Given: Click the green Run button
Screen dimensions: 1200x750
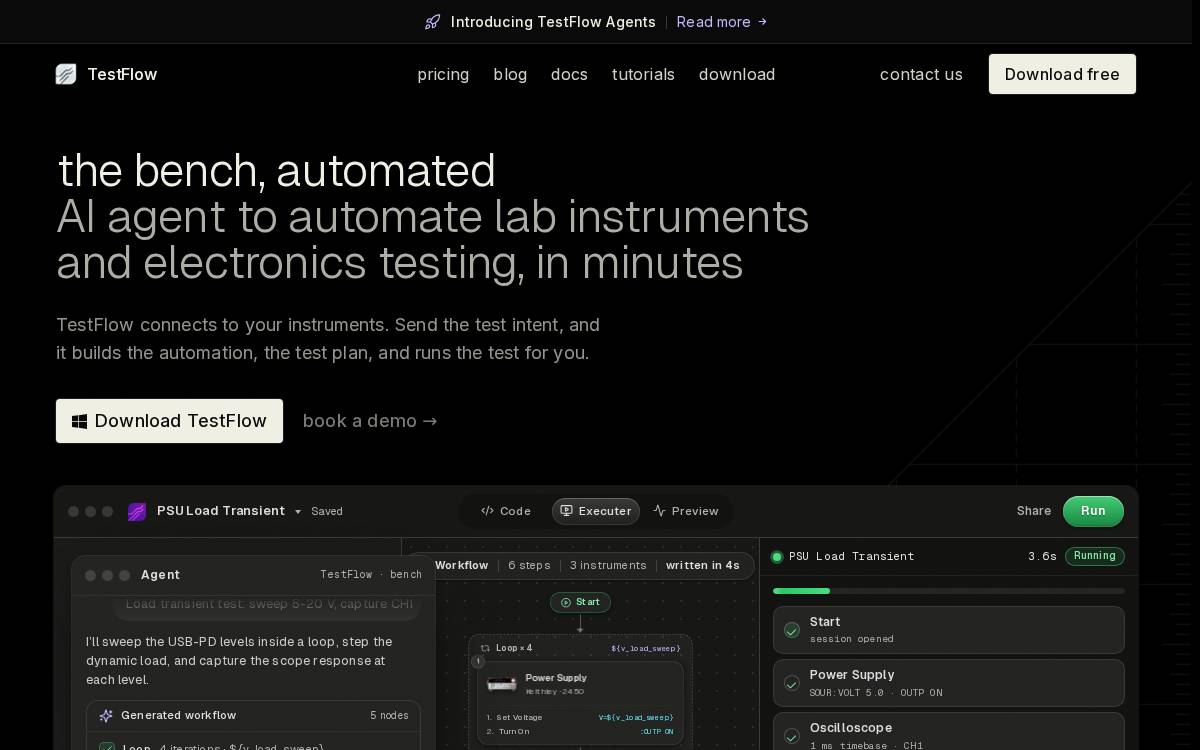Looking at the screenshot, I should click(x=1093, y=511).
